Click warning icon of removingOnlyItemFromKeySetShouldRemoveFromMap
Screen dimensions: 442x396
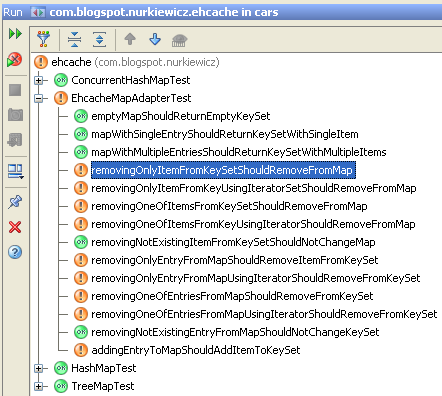tap(81, 170)
